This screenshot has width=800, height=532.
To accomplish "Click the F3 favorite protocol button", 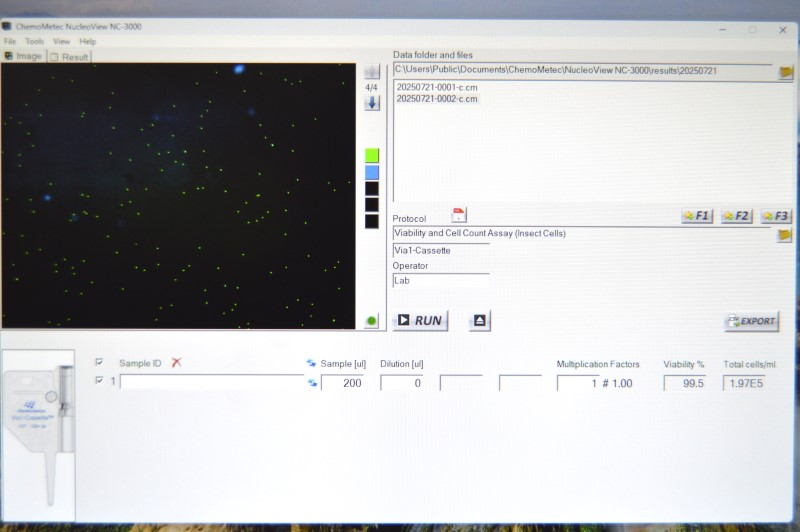I will click(x=776, y=216).
